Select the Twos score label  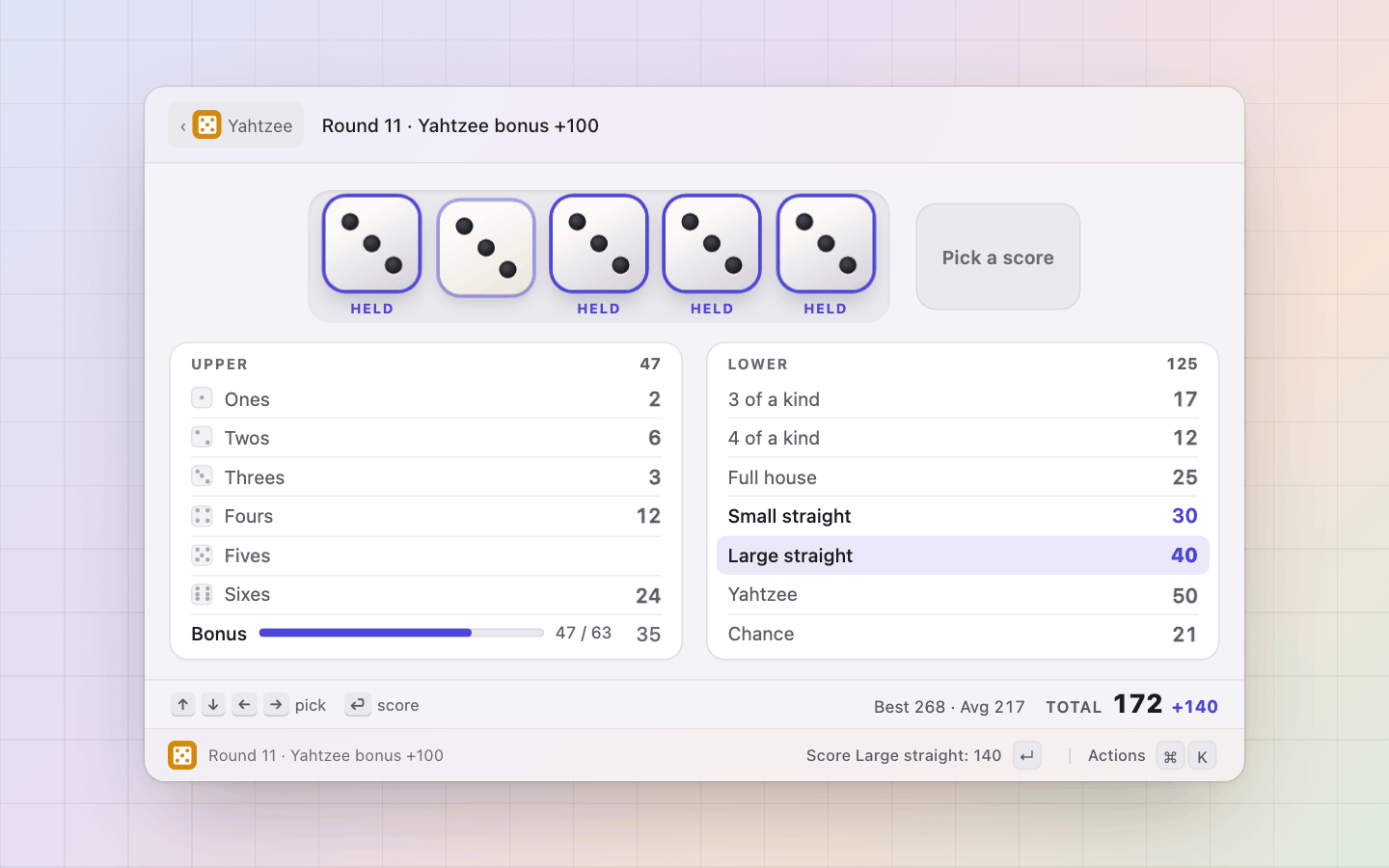[x=247, y=438]
